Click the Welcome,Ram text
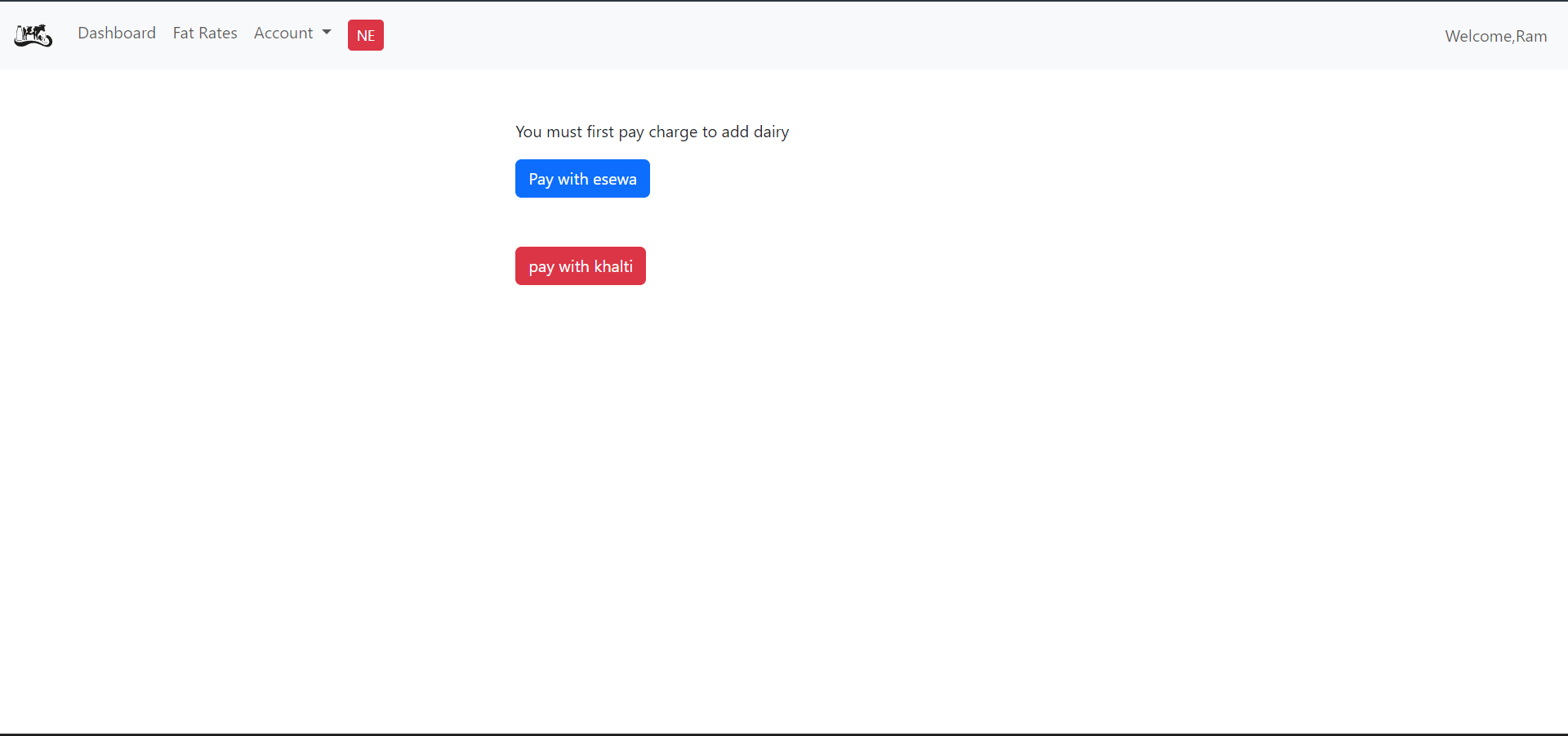Screen dimensions: 1568x736 tap(1496, 36)
